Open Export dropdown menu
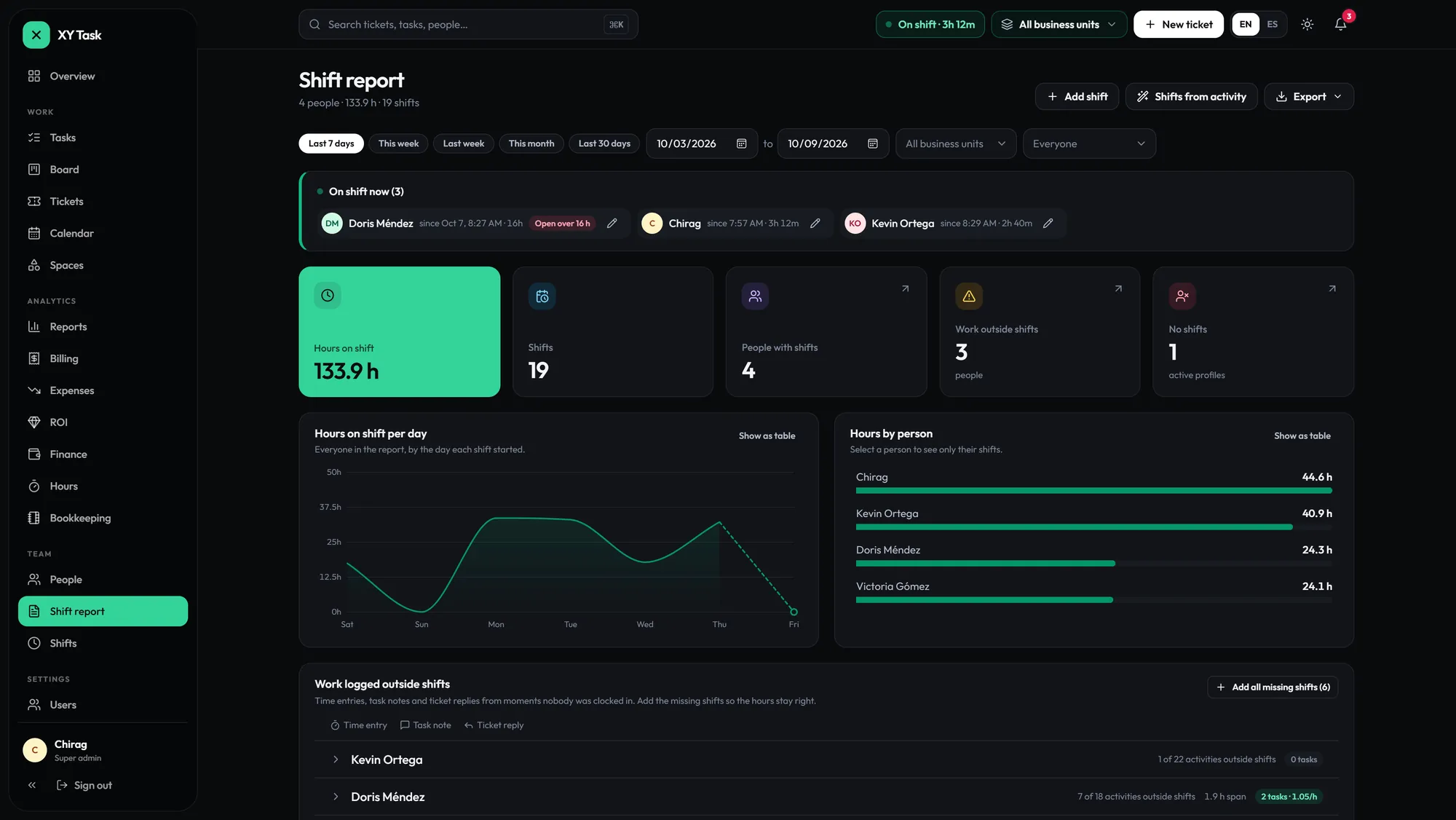Viewport: 1456px width, 820px height. [1308, 96]
